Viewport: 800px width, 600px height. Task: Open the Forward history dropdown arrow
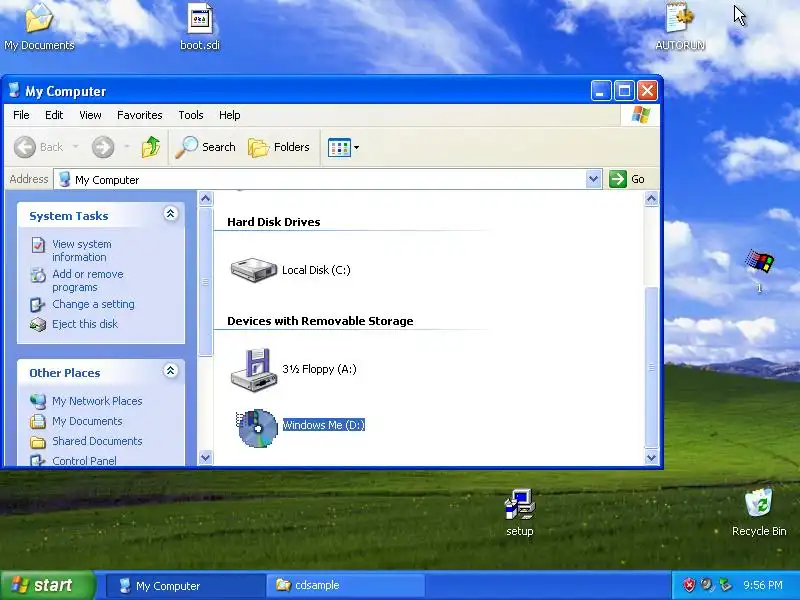pyautogui.click(x=127, y=147)
